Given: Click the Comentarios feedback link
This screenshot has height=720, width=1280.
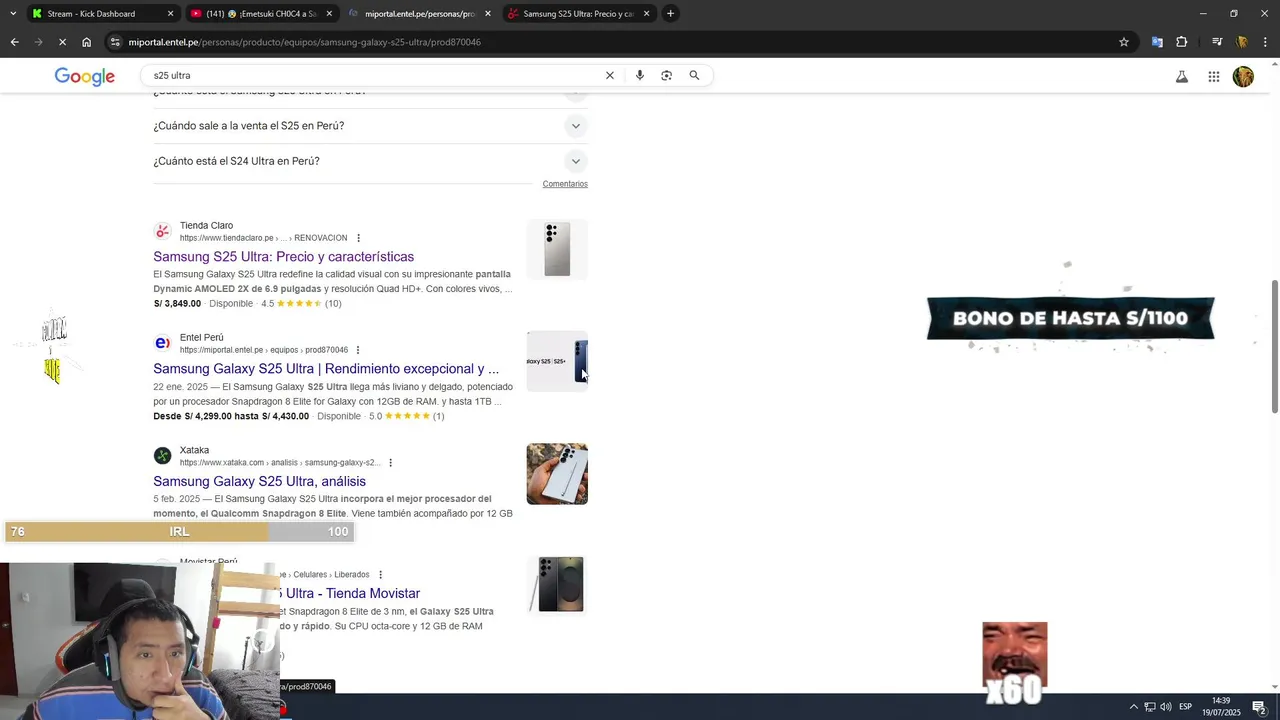Looking at the screenshot, I should coord(565,184).
